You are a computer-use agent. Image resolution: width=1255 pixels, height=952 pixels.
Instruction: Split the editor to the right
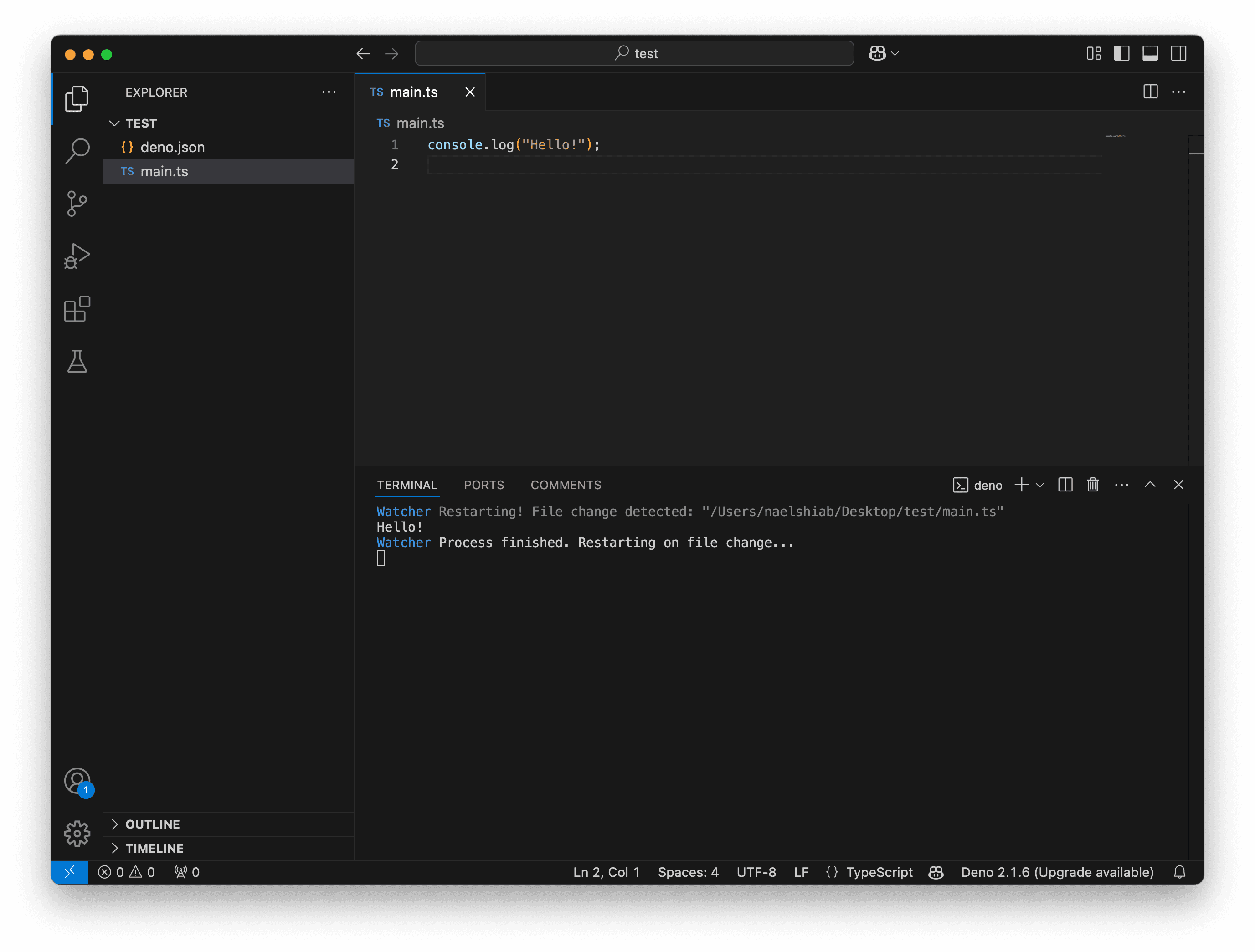coord(1150,92)
